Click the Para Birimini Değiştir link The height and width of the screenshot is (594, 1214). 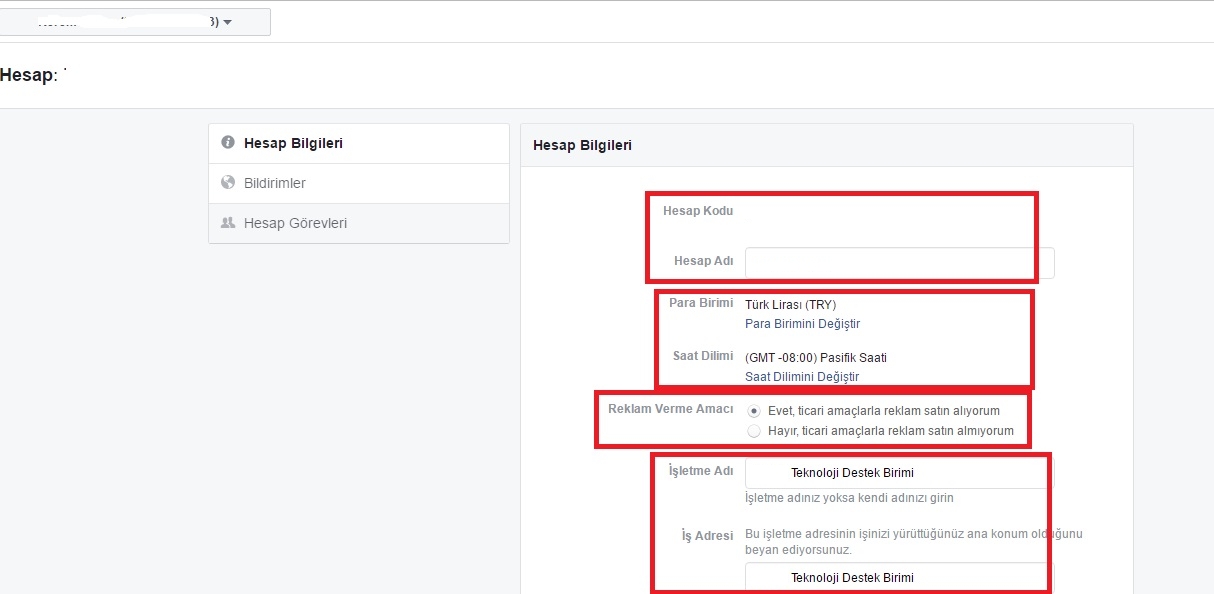802,324
